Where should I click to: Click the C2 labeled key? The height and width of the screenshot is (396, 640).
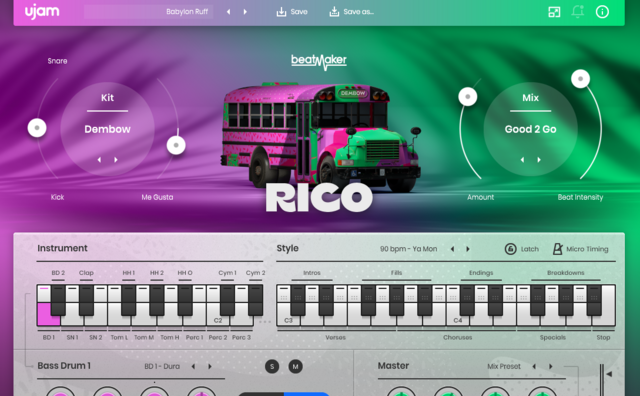[218, 320]
